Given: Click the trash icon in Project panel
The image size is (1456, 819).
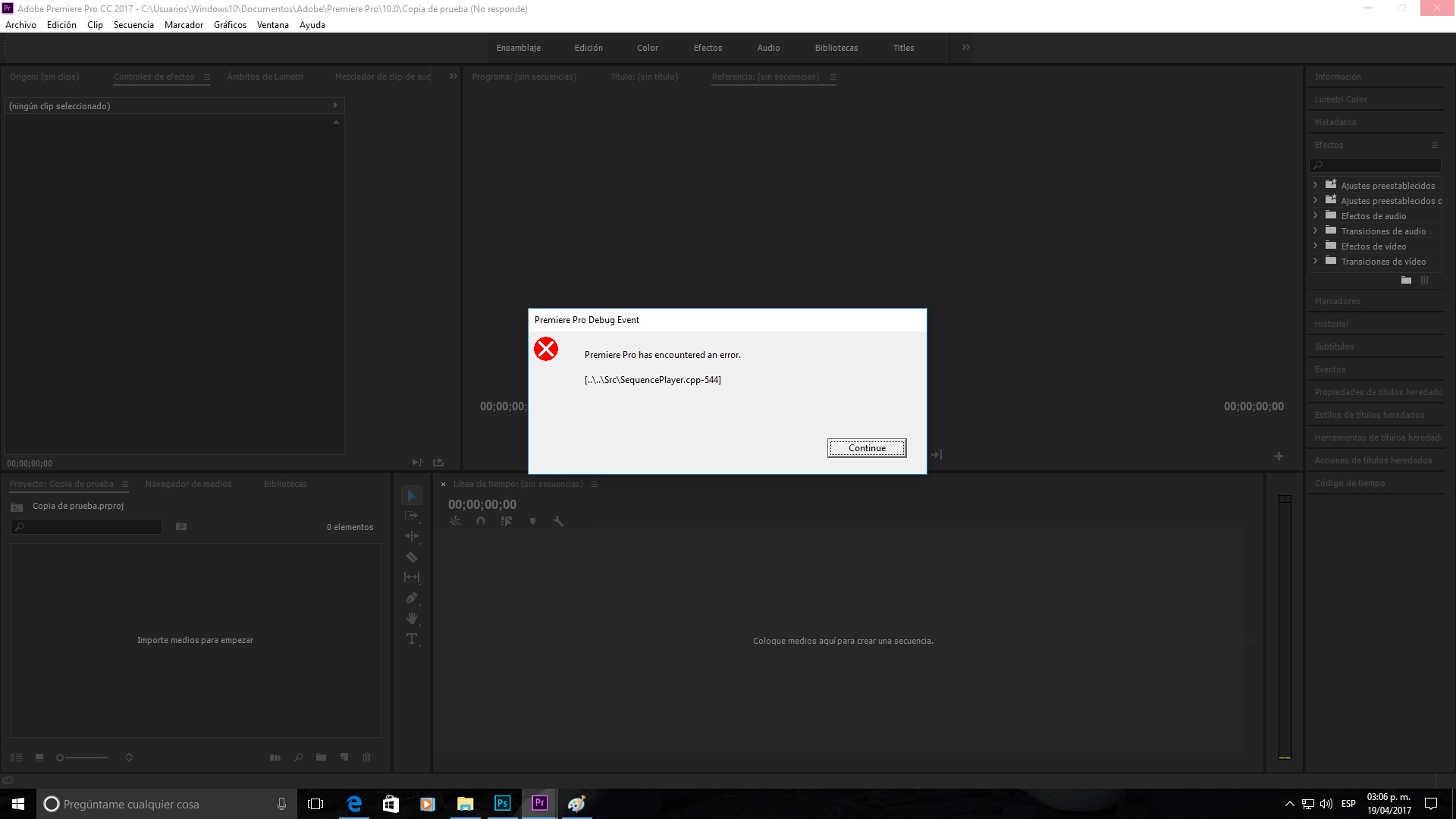Looking at the screenshot, I should 367,757.
